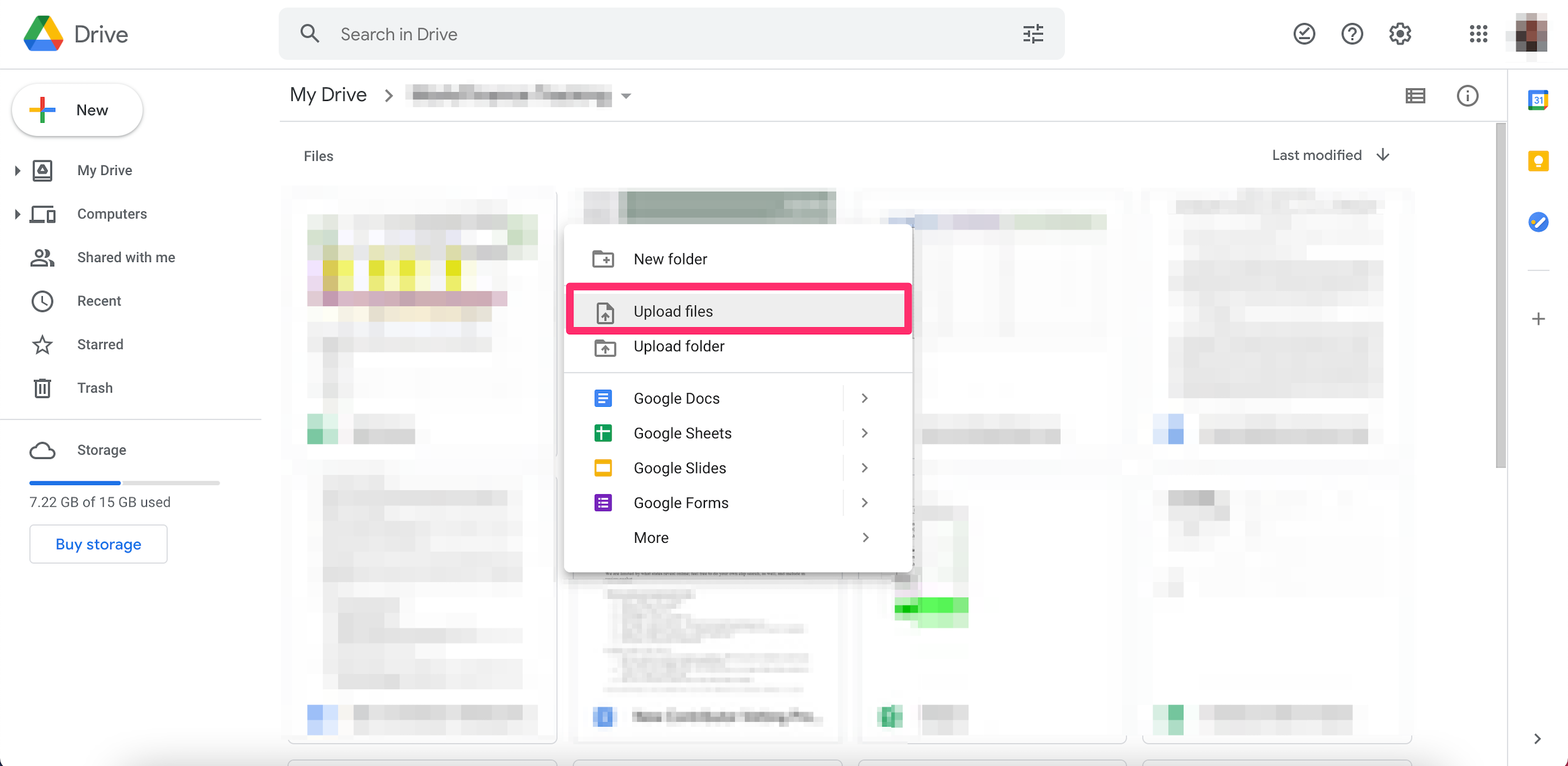Open My Drive in sidebar

click(104, 171)
